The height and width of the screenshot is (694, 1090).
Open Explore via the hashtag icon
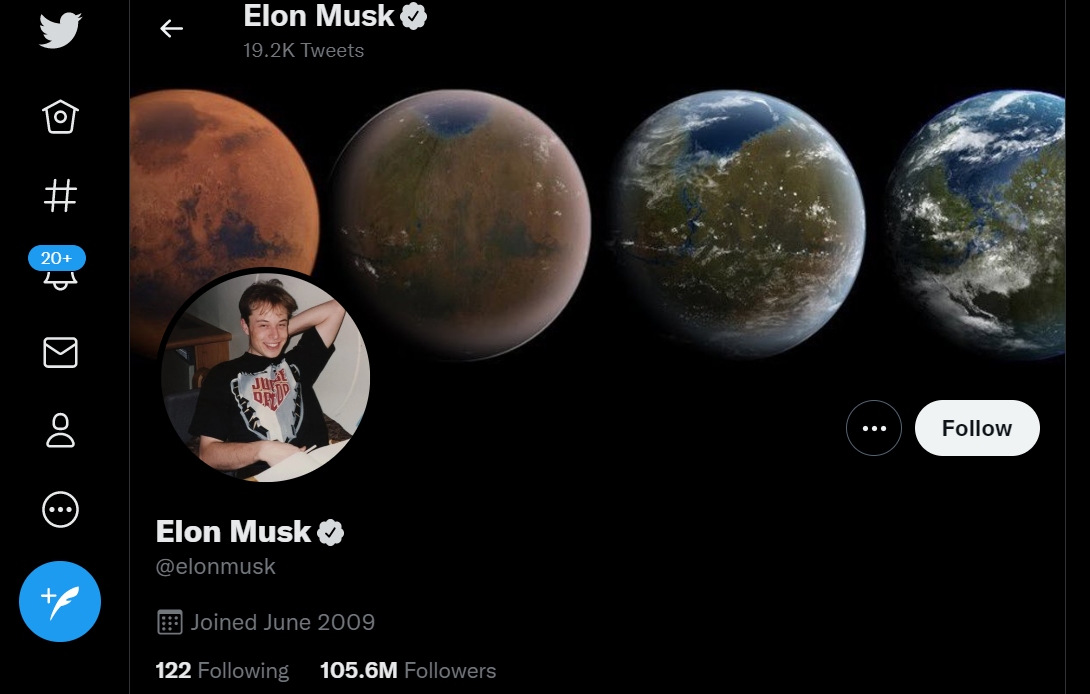60,195
